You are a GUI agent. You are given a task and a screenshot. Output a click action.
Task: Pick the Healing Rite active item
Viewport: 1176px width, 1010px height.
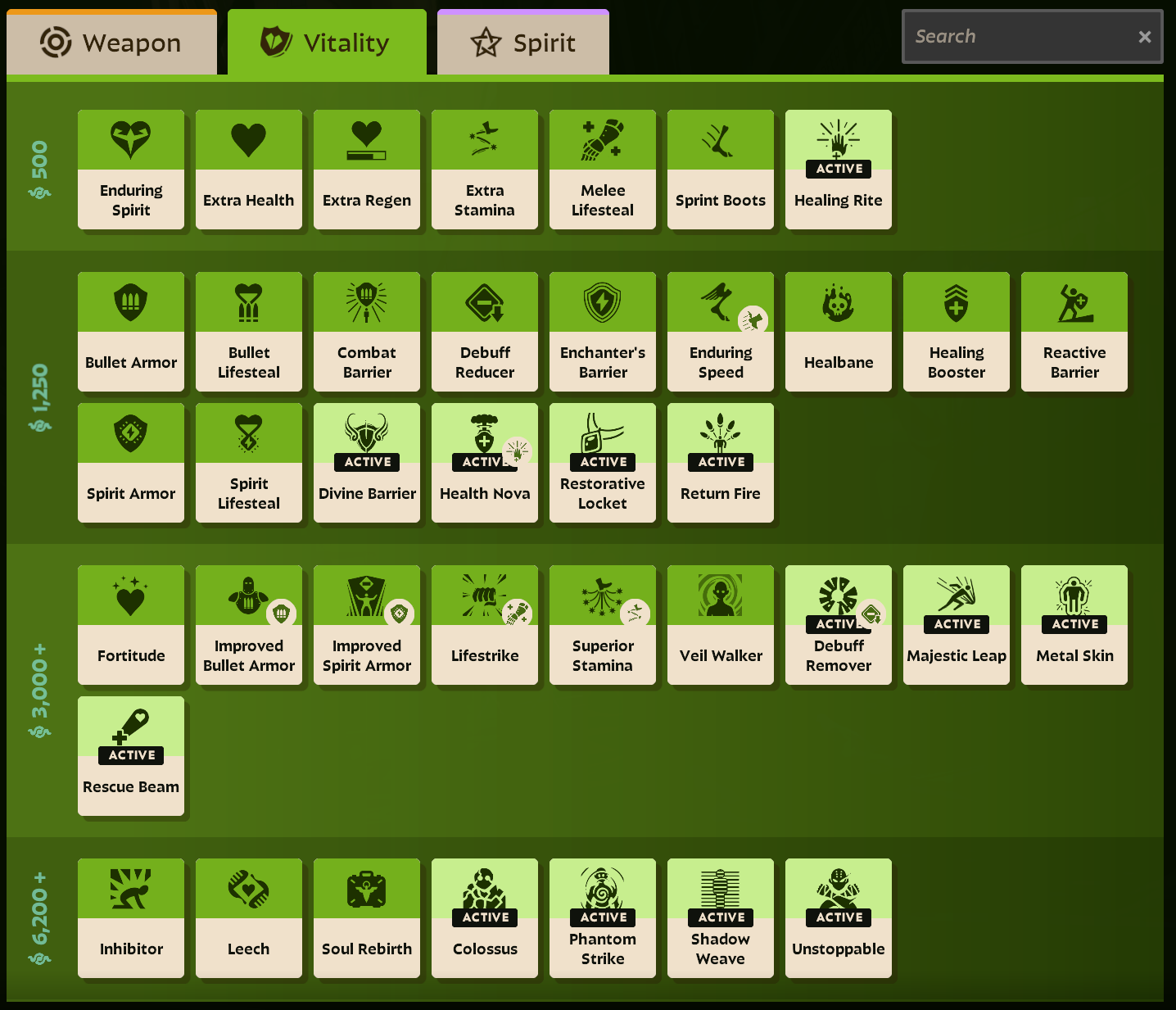(838, 170)
